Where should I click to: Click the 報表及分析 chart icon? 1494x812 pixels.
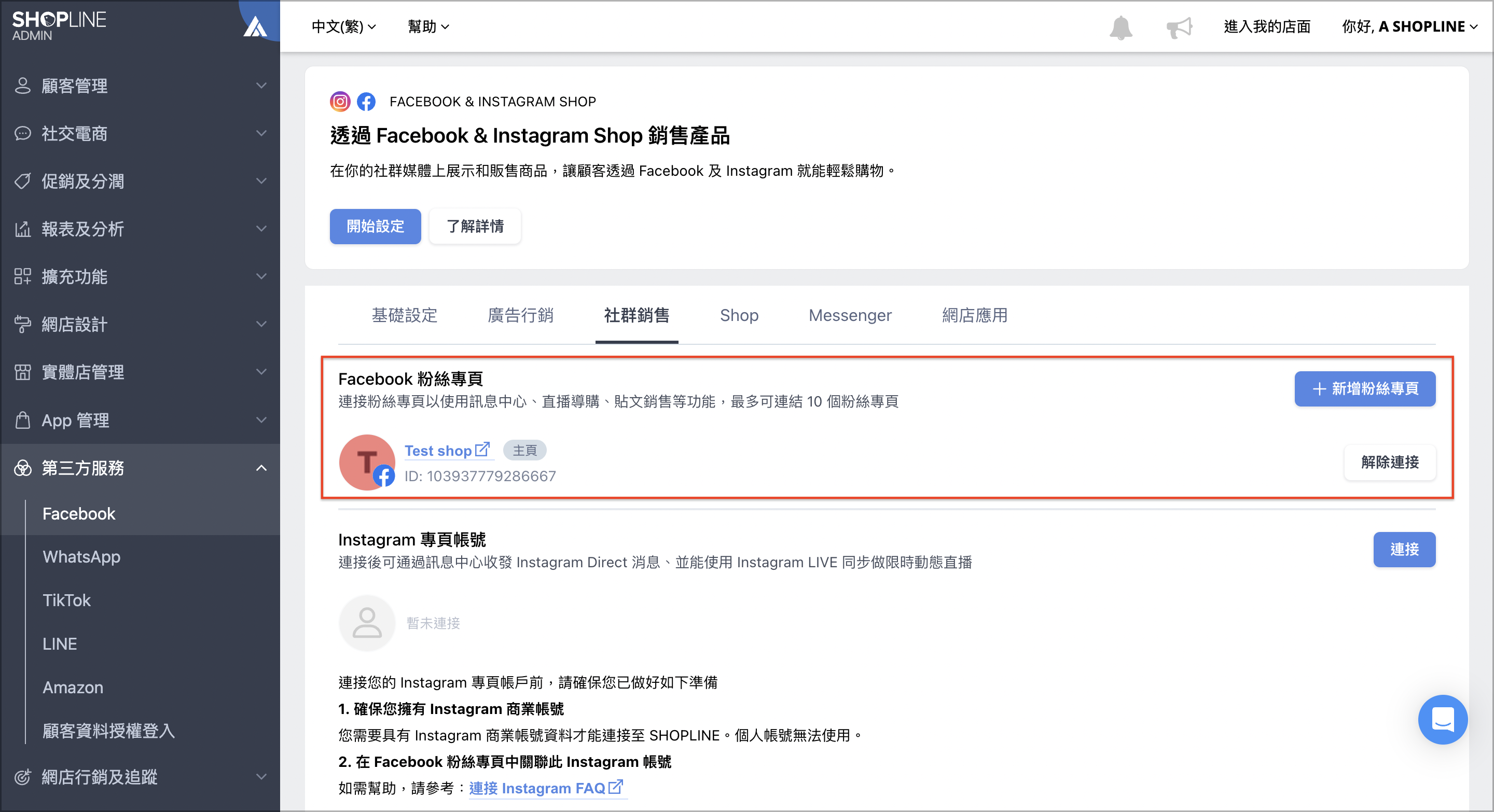(23, 229)
